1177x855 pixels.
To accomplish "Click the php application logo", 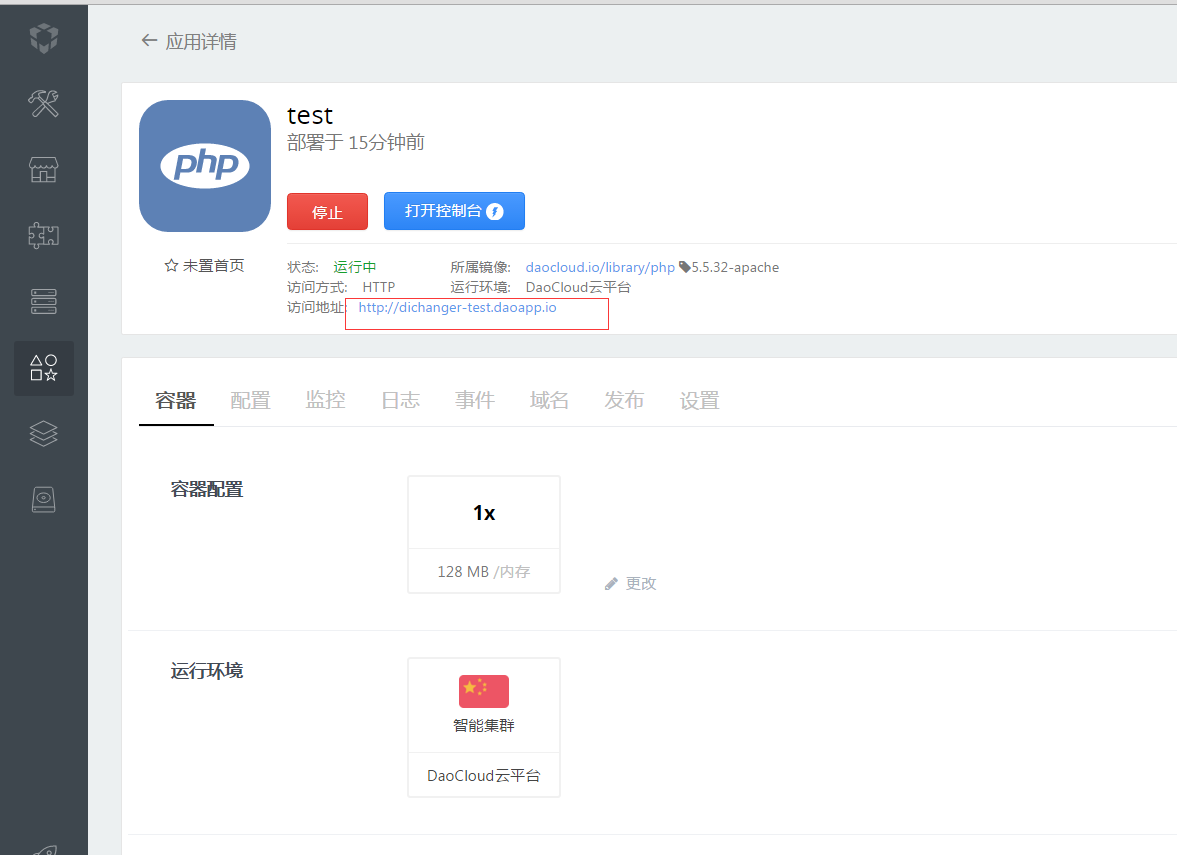I will 205,166.
